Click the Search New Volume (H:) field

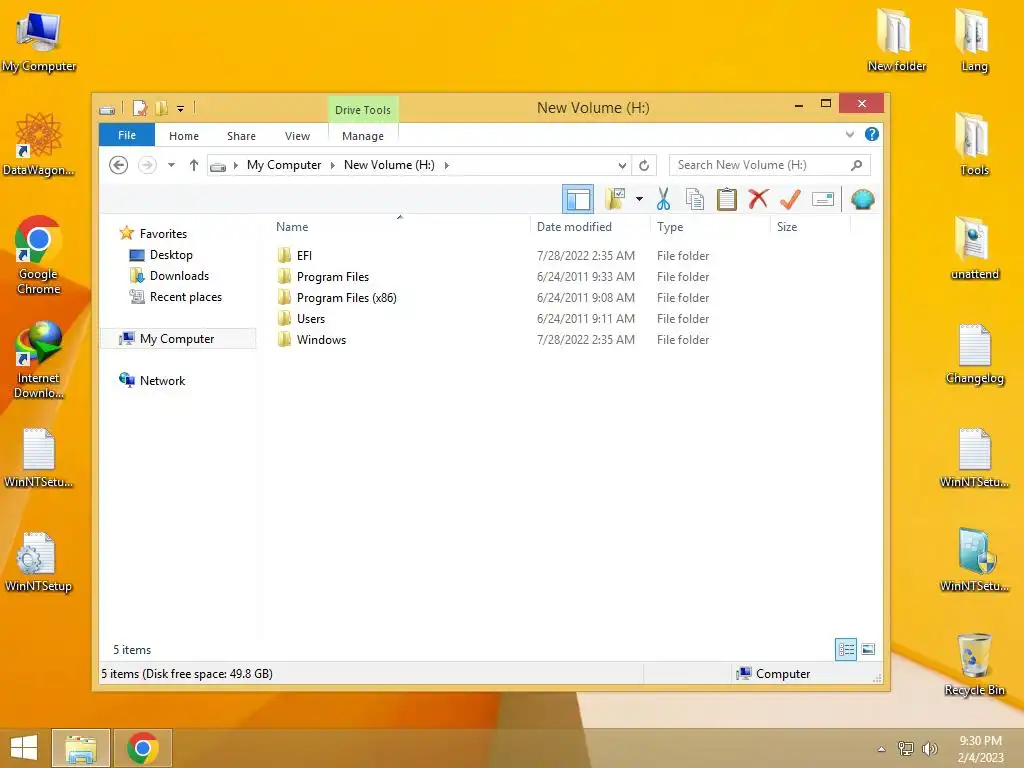point(769,165)
